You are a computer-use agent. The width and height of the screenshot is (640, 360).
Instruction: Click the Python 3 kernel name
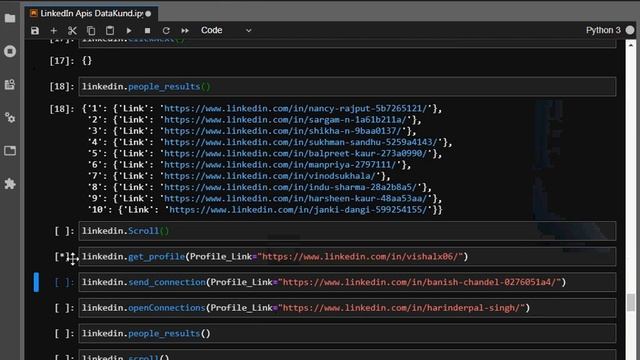[x=603, y=30]
